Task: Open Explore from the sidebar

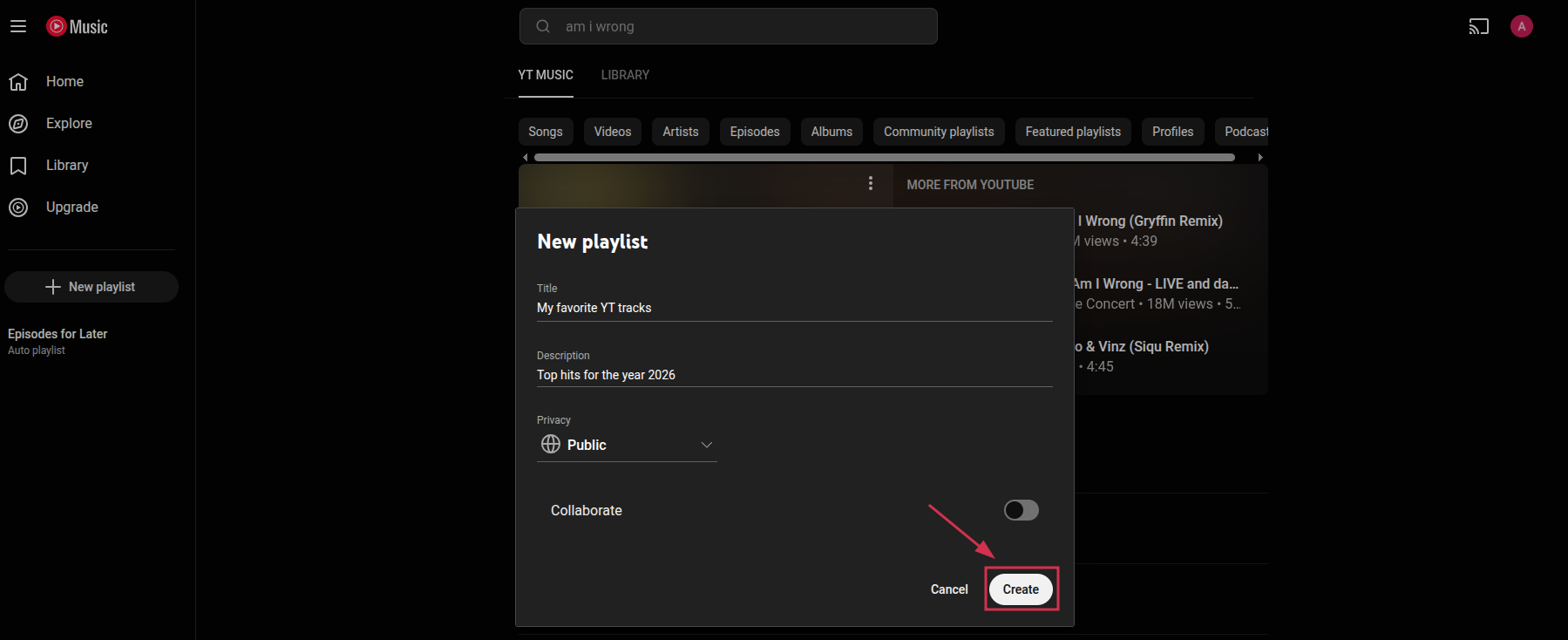Action: pyautogui.click(x=69, y=123)
